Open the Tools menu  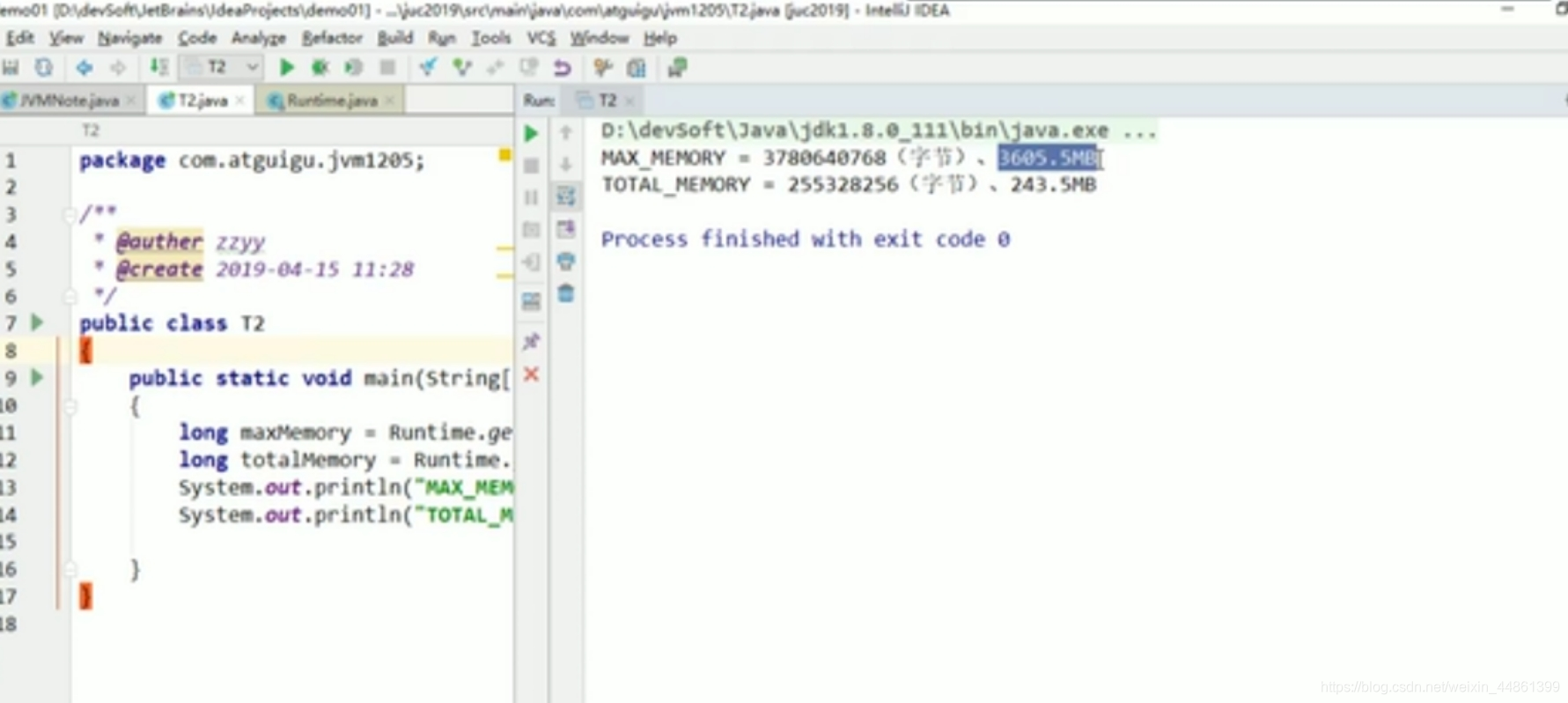coord(490,38)
